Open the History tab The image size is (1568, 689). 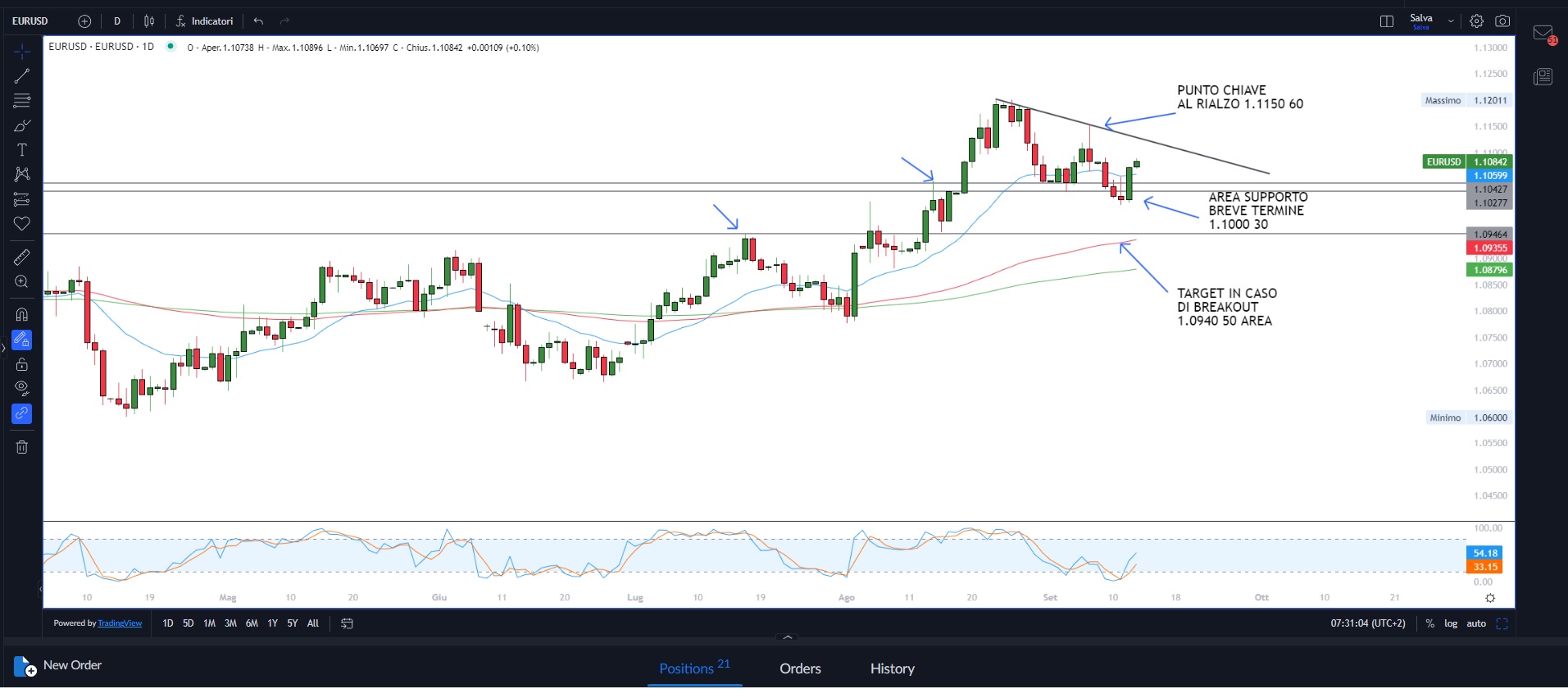tap(892, 668)
